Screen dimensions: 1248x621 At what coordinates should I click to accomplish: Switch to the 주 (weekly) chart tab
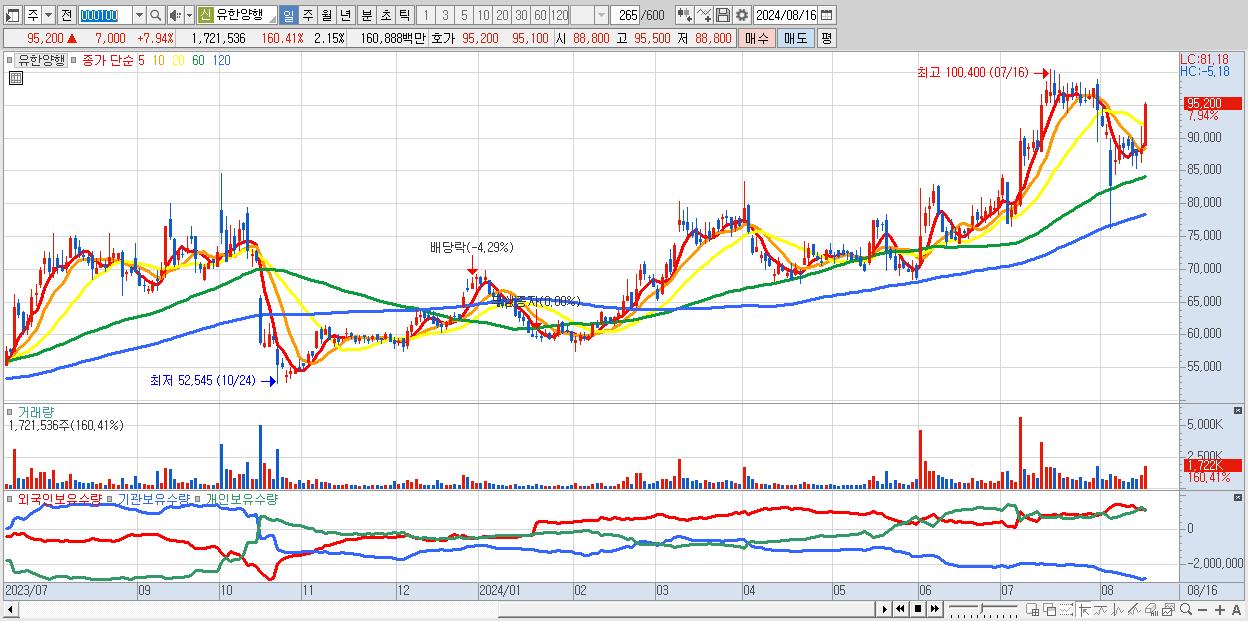pos(308,15)
